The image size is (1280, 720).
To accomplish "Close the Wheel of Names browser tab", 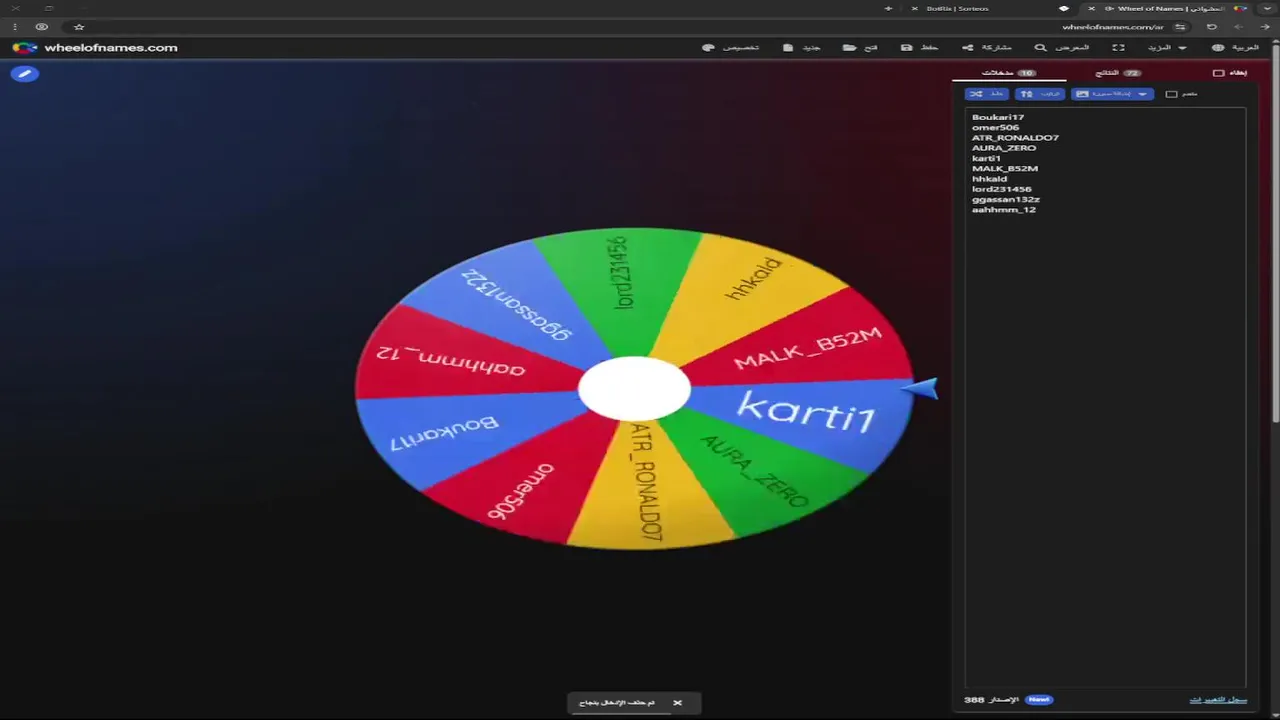I will pos(1091,8).
